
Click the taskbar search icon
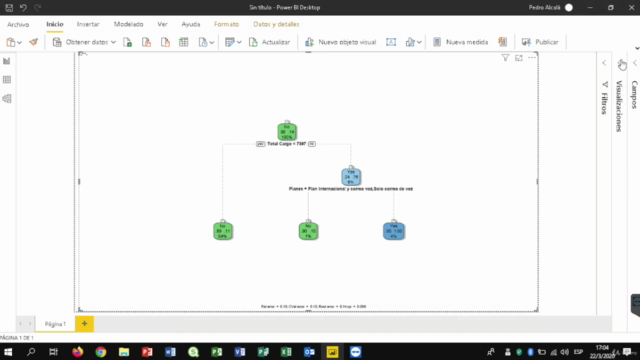coord(31,352)
